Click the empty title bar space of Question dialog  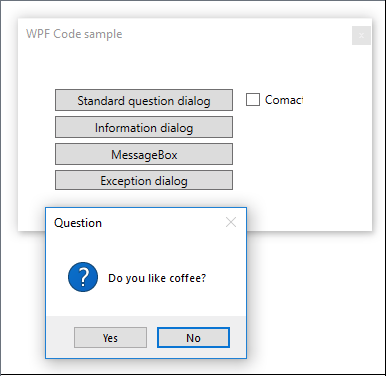(163, 222)
